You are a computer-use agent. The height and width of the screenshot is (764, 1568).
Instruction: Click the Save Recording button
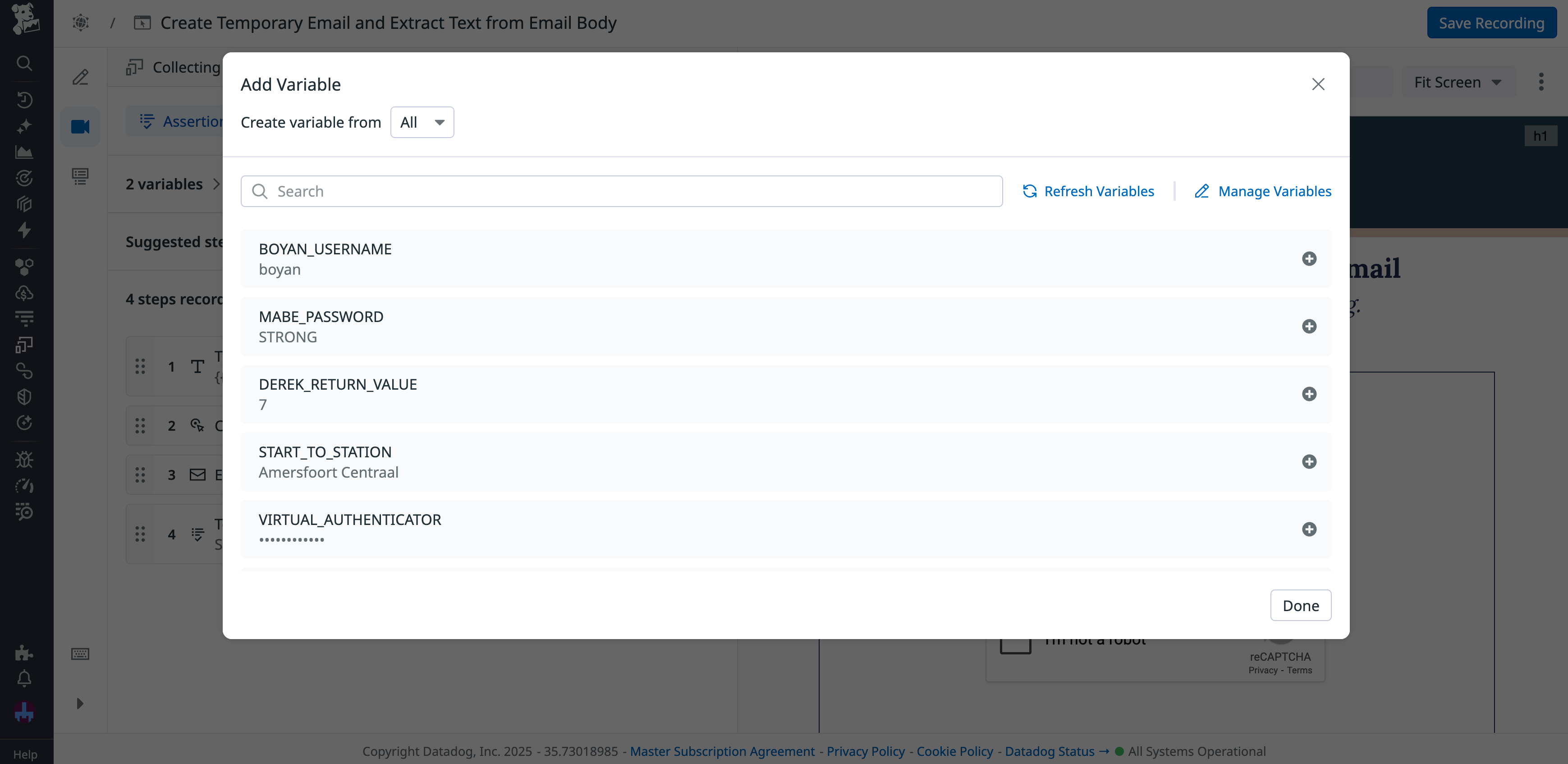click(x=1491, y=22)
